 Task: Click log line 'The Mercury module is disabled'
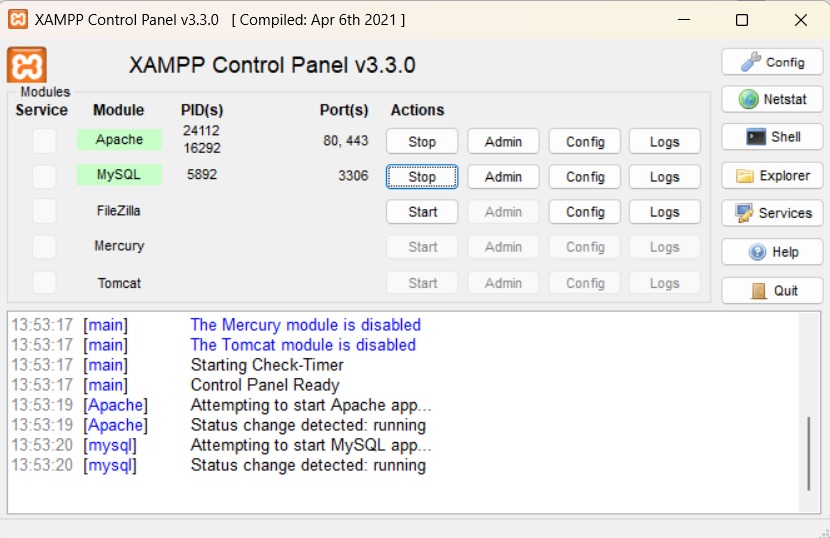[x=305, y=325]
